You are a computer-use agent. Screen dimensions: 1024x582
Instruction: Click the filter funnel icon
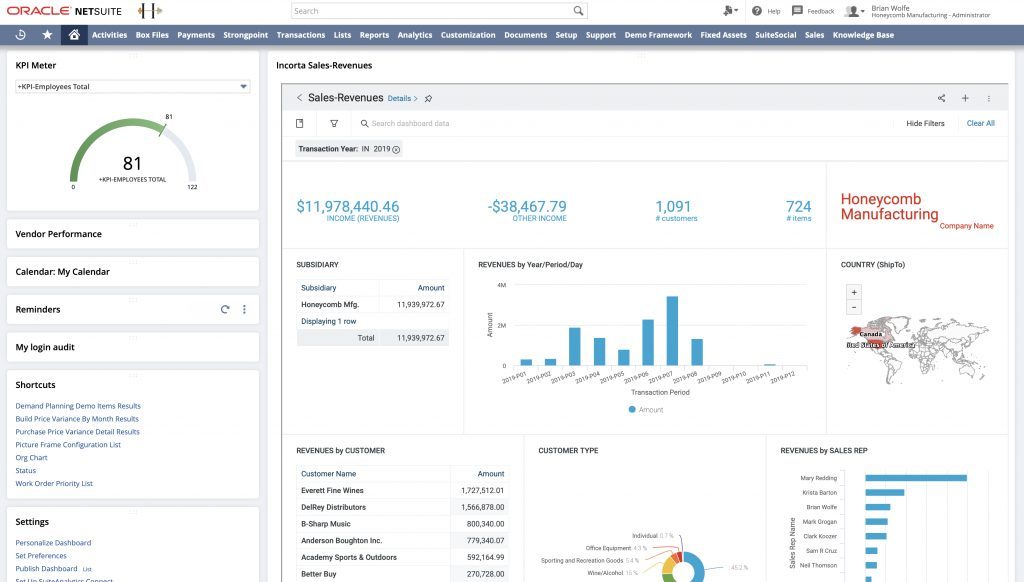tap(334, 123)
